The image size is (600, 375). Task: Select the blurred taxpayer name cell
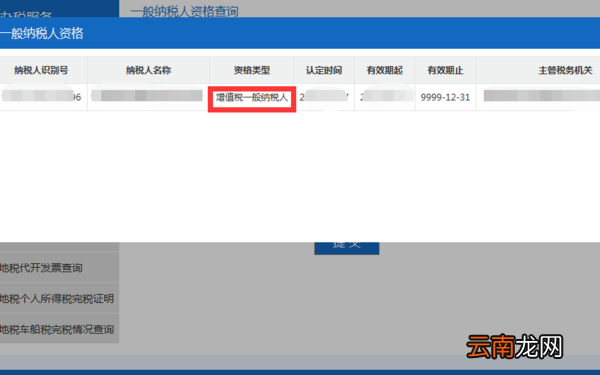point(148,98)
